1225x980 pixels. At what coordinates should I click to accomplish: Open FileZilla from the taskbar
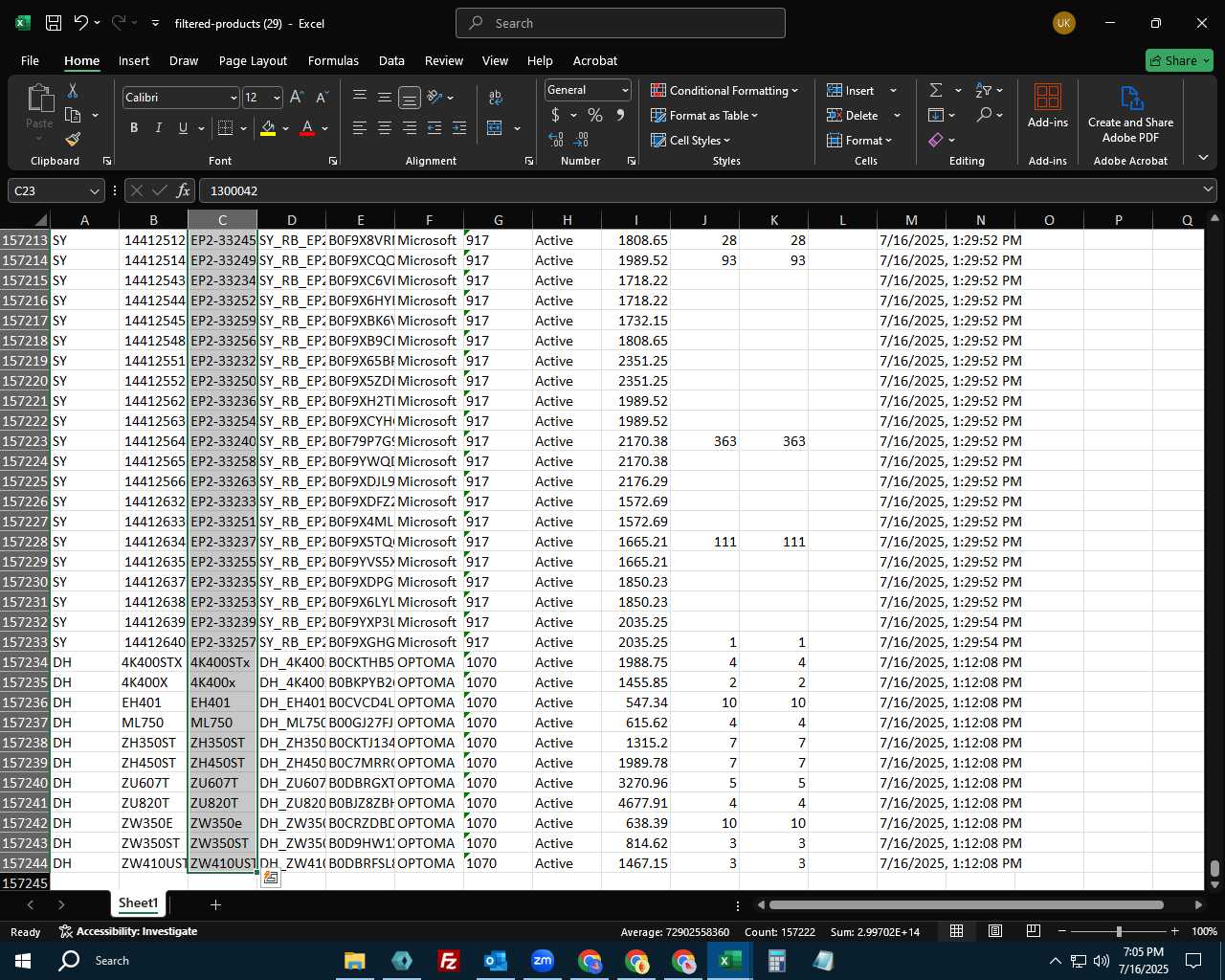pos(448,960)
